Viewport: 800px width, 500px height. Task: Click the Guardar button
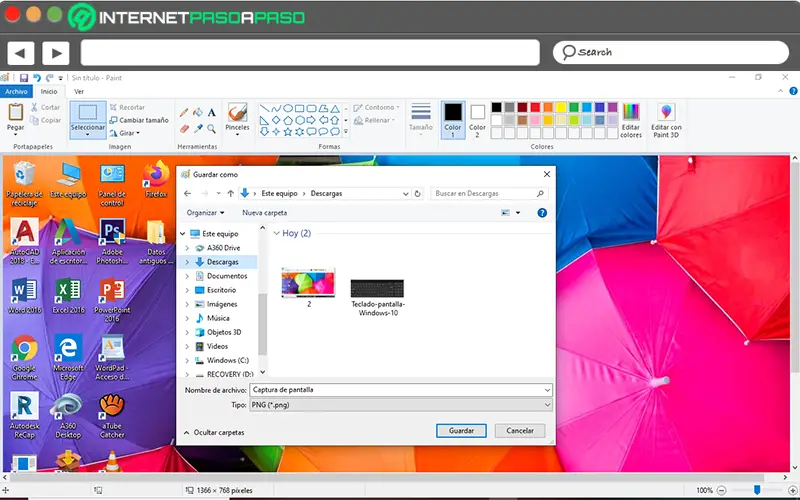(x=461, y=431)
